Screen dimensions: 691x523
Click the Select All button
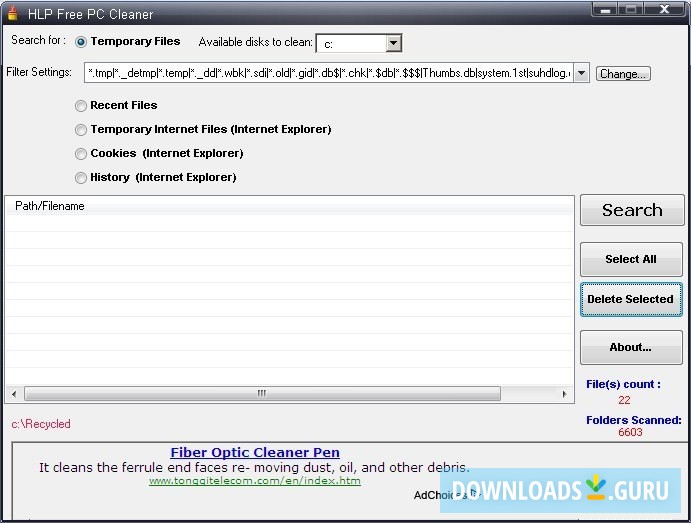pos(631,259)
